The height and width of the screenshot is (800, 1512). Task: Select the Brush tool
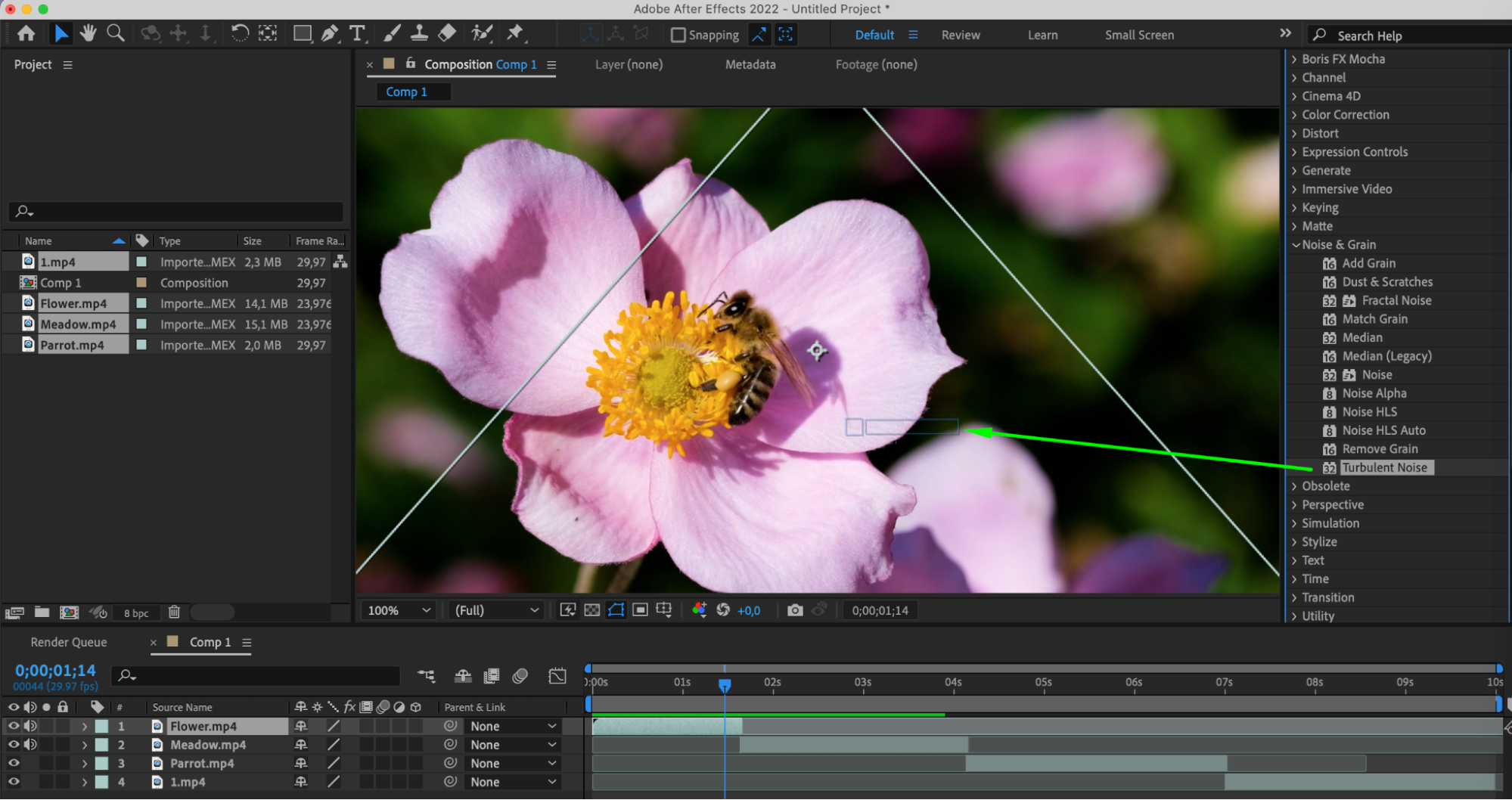tap(392, 33)
